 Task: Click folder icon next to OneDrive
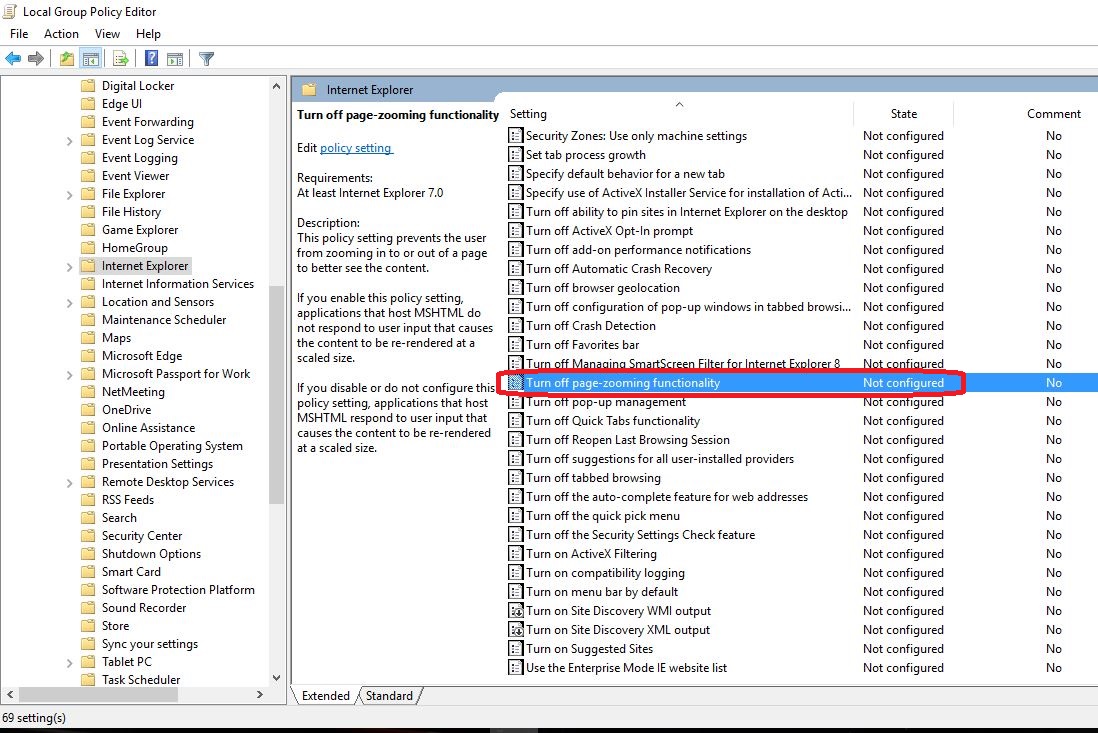[88, 410]
